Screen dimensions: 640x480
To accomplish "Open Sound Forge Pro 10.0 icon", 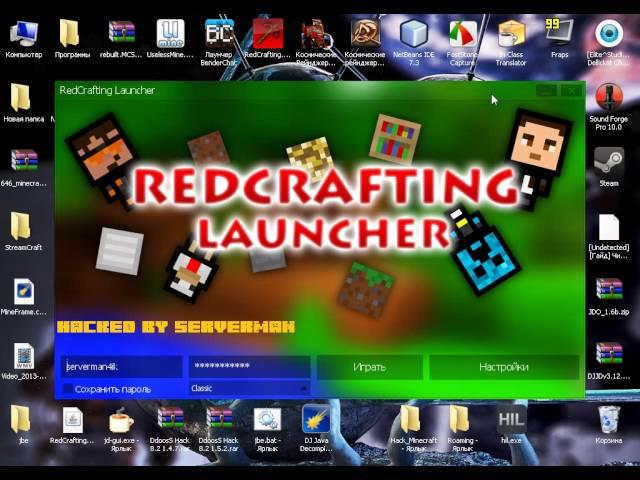I will (x=609, y=99).
